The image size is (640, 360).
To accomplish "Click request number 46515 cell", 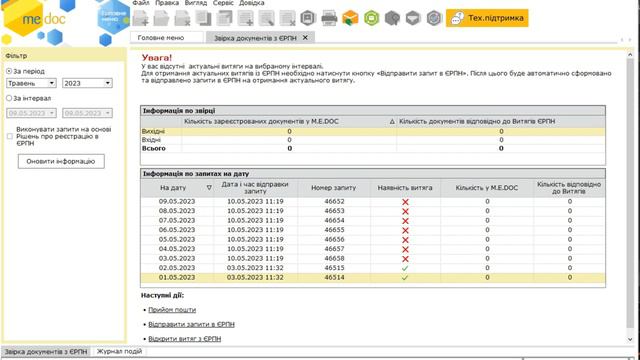I will pos(334,268).
